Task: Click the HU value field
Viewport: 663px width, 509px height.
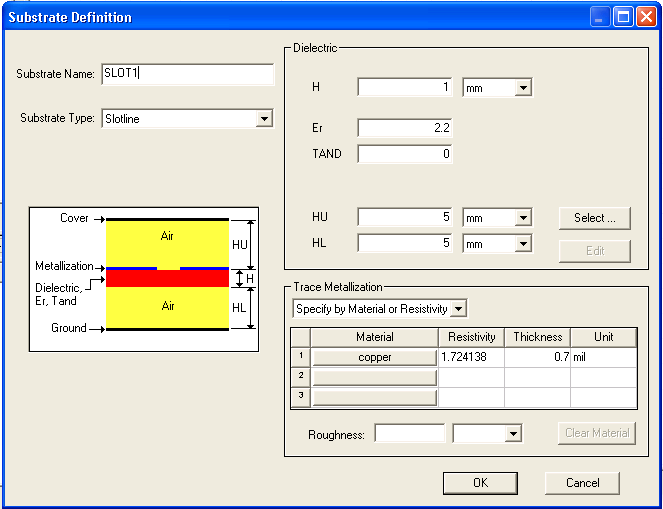Action: click(x=405, y=218)
